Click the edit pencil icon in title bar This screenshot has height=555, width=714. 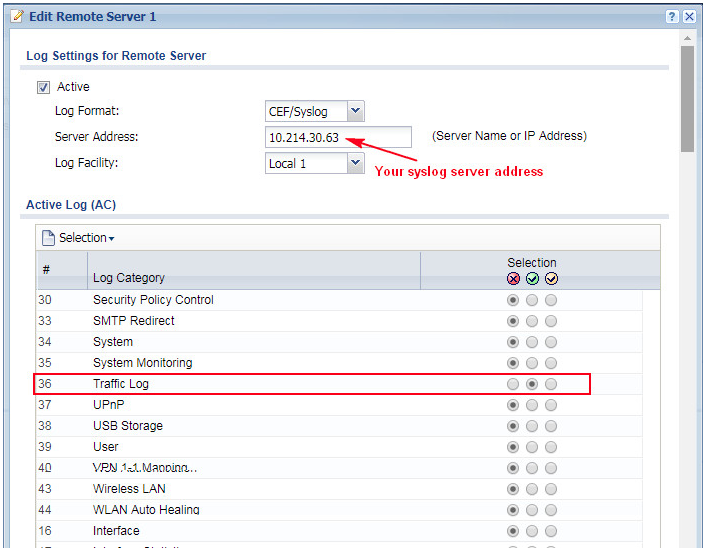tap(16, 17)
